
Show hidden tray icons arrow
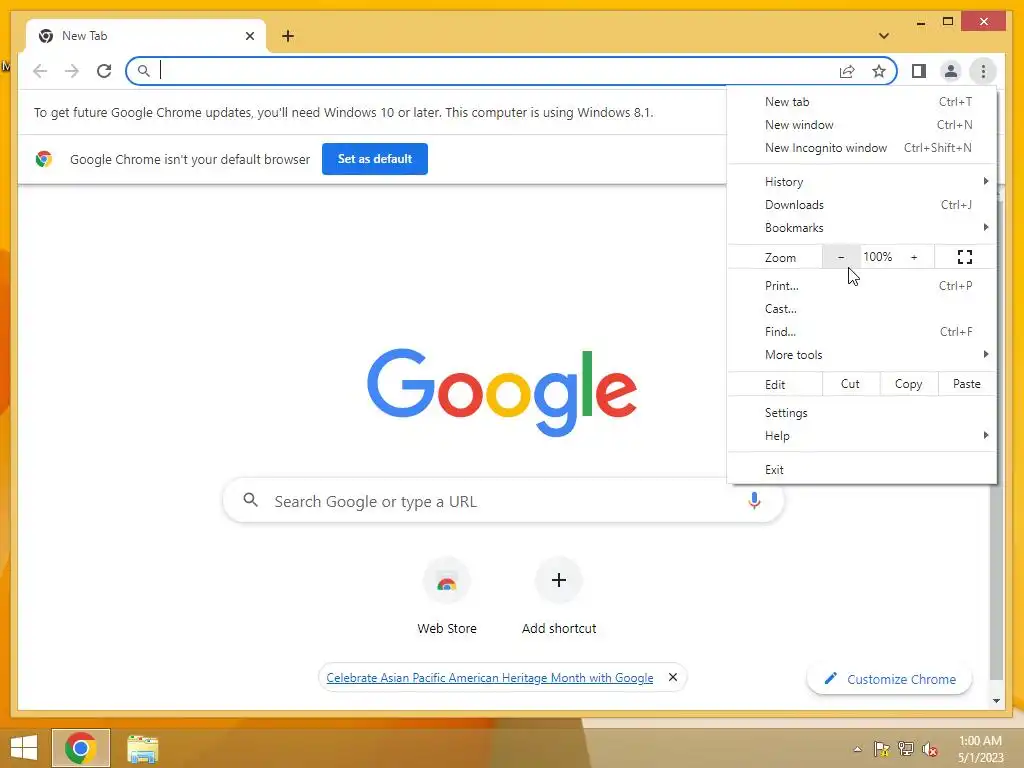pyautogui.click(x=857, y=749)
